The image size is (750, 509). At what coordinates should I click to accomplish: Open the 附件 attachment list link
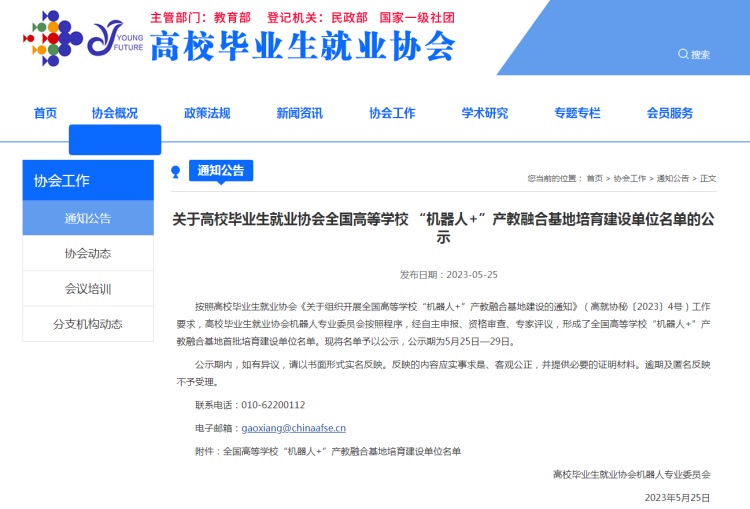pyautogui.click(x=342, y=451)
